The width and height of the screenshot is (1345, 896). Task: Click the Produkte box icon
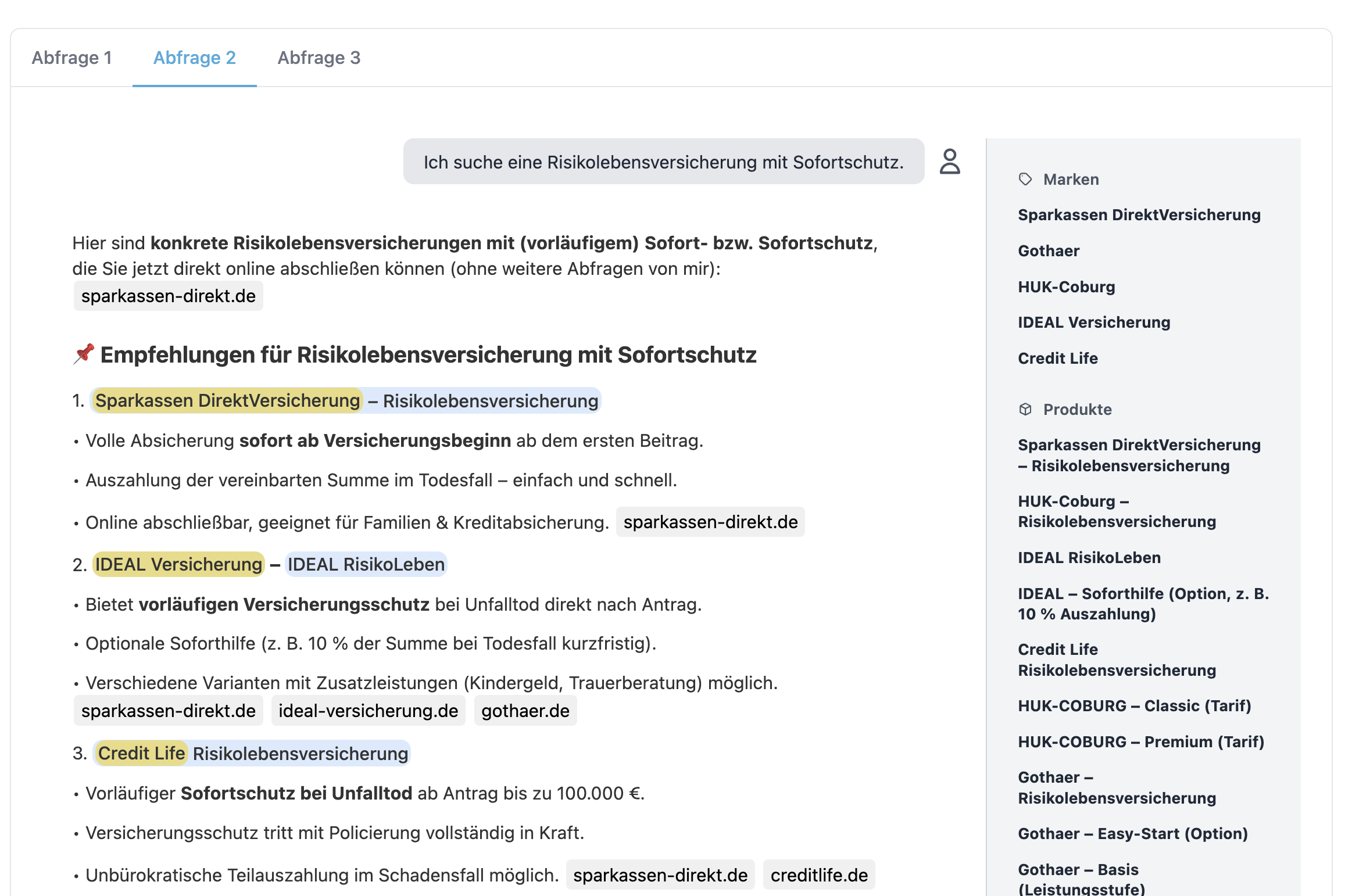(x=1025, y=409)
